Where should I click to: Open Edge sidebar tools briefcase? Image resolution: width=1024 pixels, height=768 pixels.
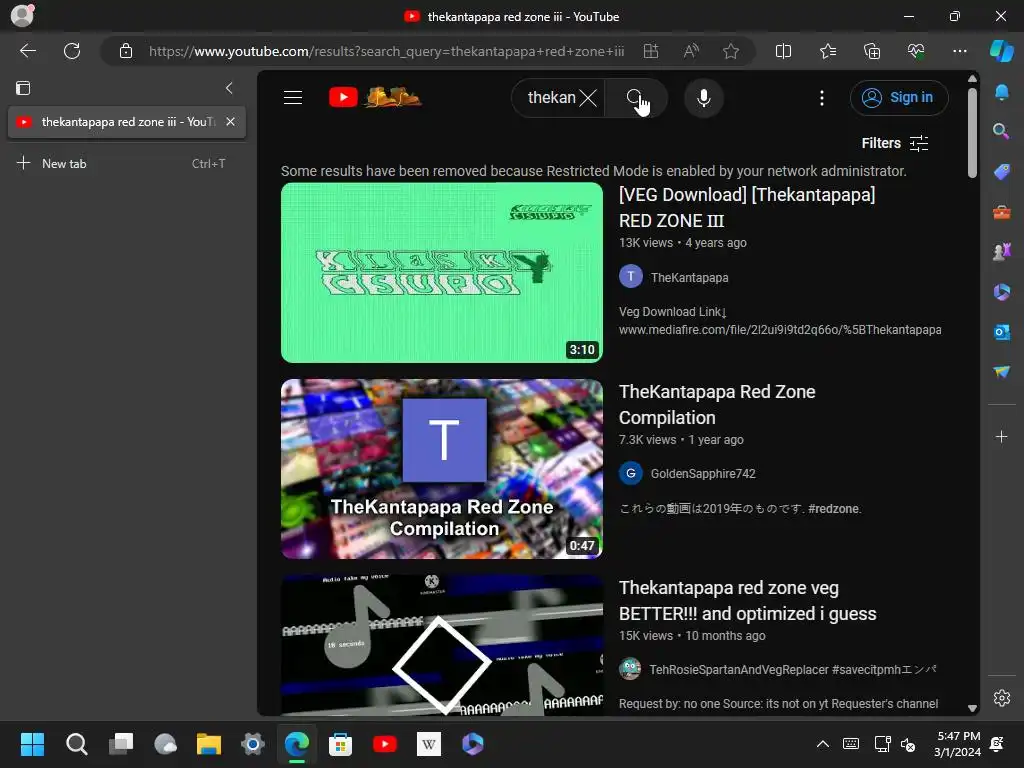[1001, 212]
